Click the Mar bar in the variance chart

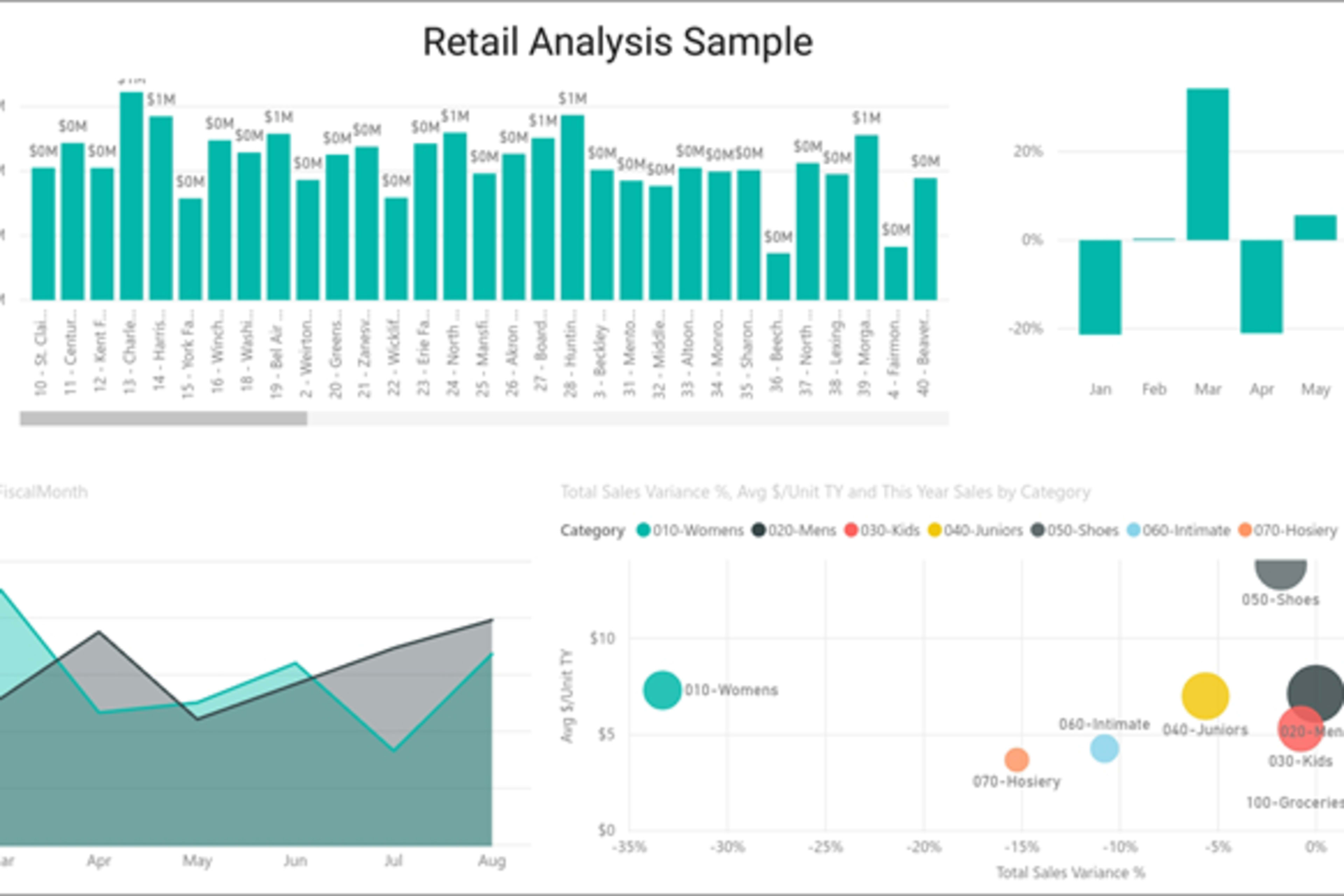point(1207,164)
